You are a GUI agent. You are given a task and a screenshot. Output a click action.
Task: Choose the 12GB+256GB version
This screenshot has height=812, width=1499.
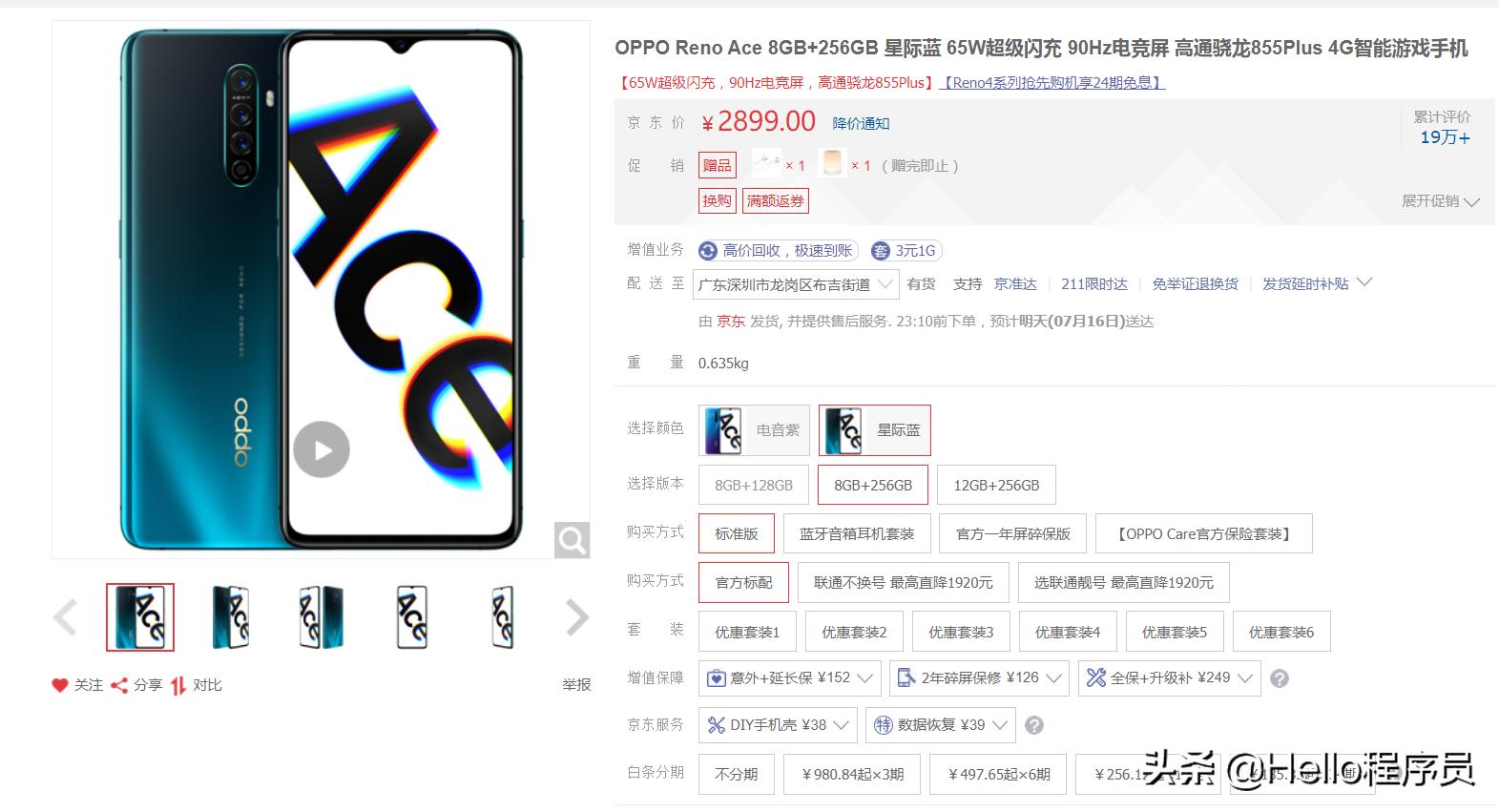996,485
